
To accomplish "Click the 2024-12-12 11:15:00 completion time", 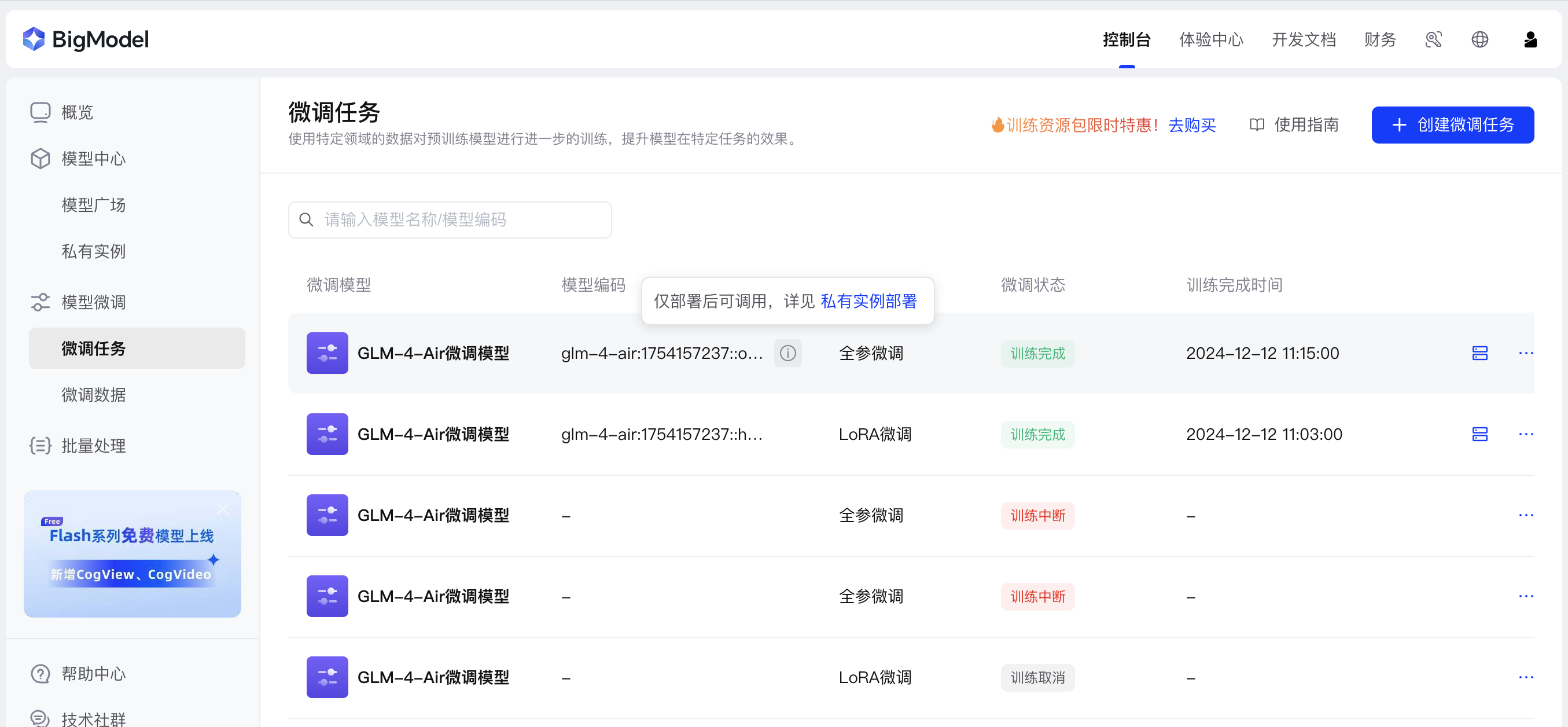I will pos(1263,353).
